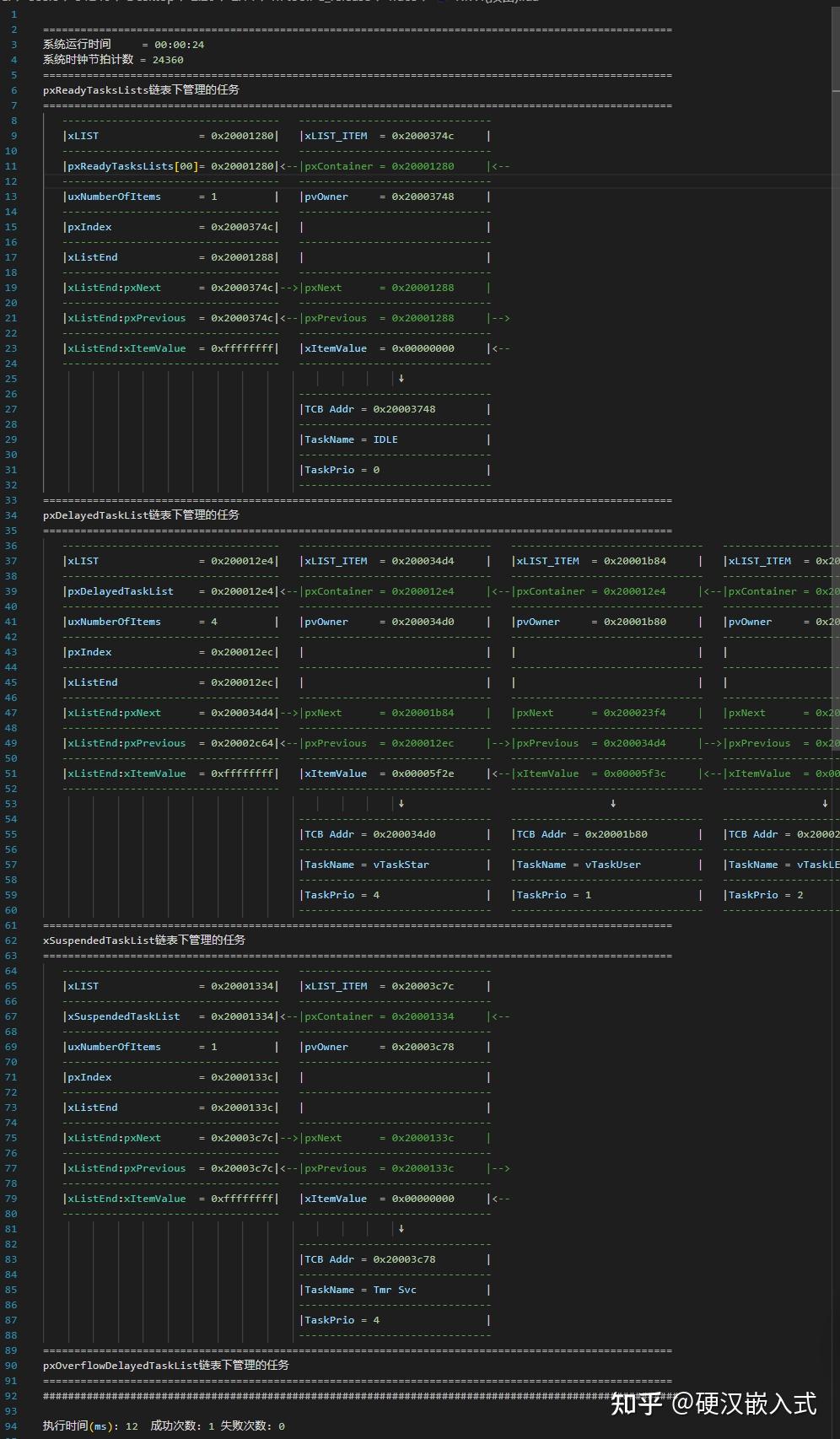Viewport: 840px width, 1439px height.
Task: Click xLIST_ITEM address 0x20001b84 on line 37
Action: click(x=635, y=561)
